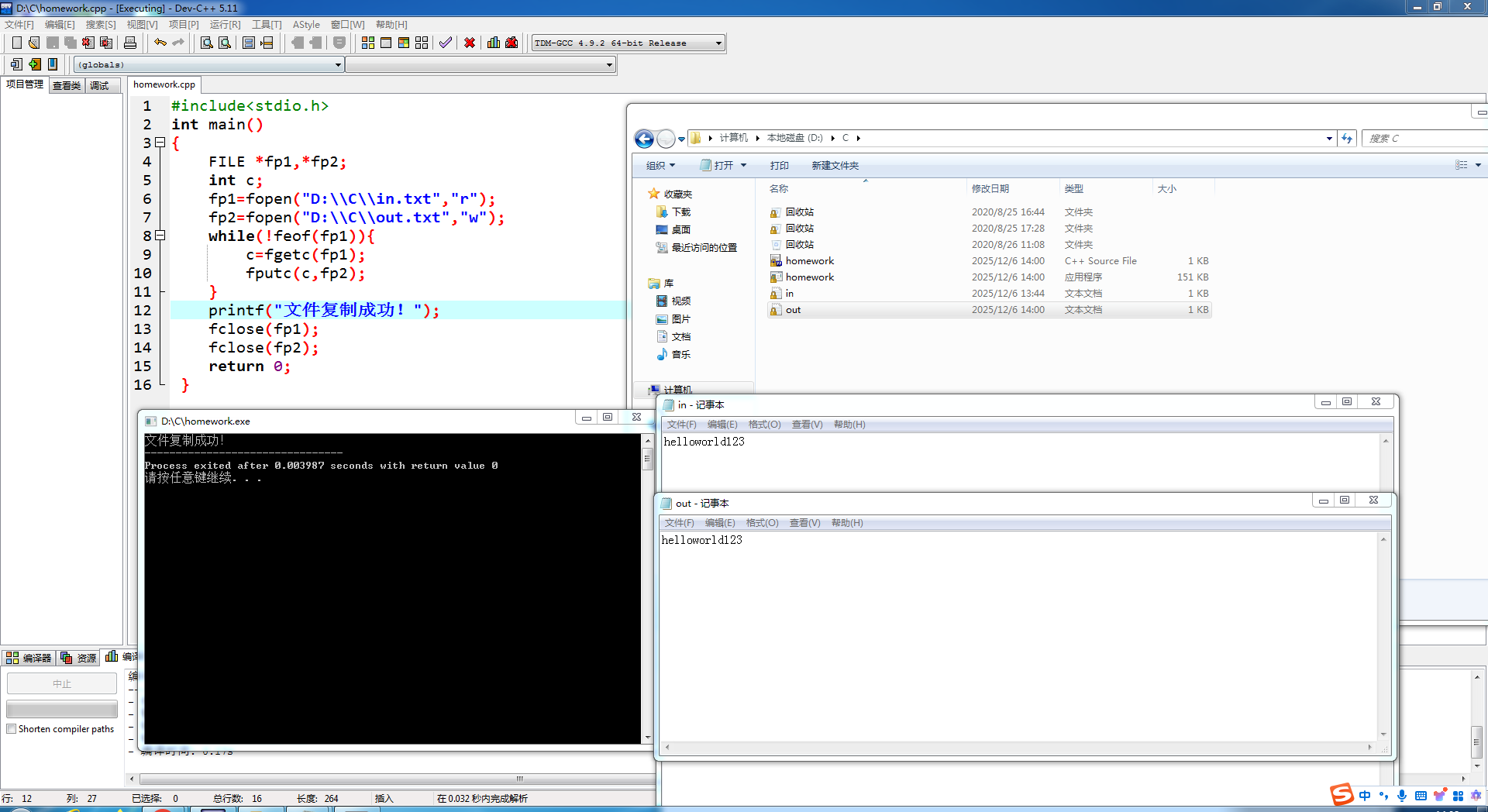Click the 修改日期 column header in Explorer
The width and height of the screenshot is (1488, 812).
point(990,188)
